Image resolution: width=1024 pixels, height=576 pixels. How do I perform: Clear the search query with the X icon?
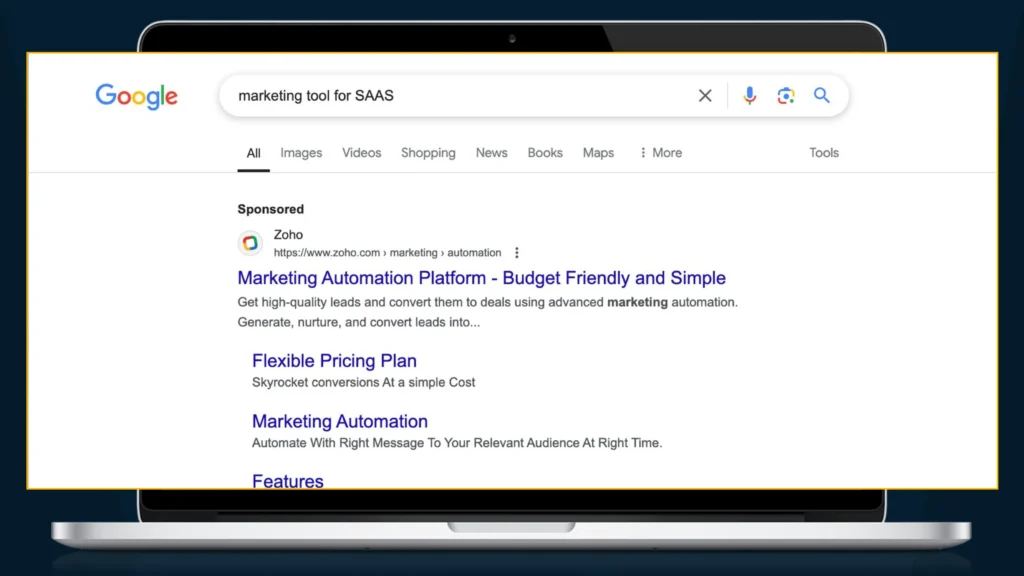coord(705,95)
